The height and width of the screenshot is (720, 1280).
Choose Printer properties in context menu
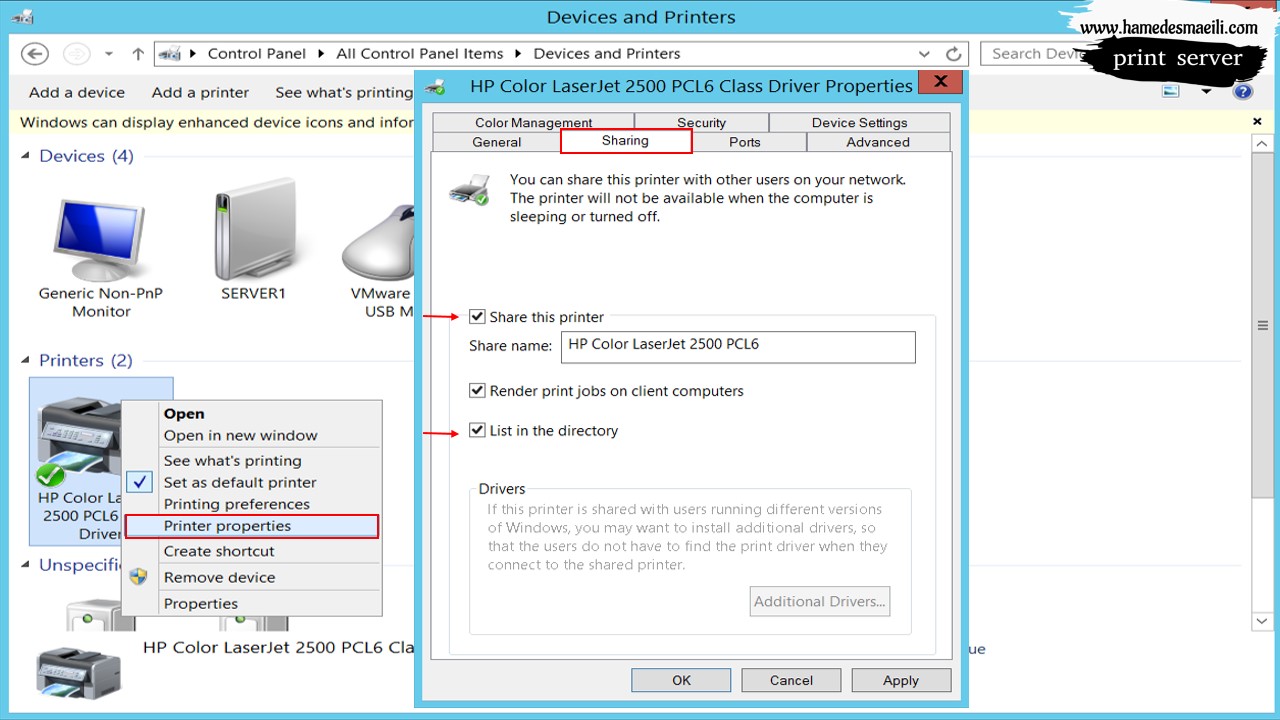tap(252, 526)
